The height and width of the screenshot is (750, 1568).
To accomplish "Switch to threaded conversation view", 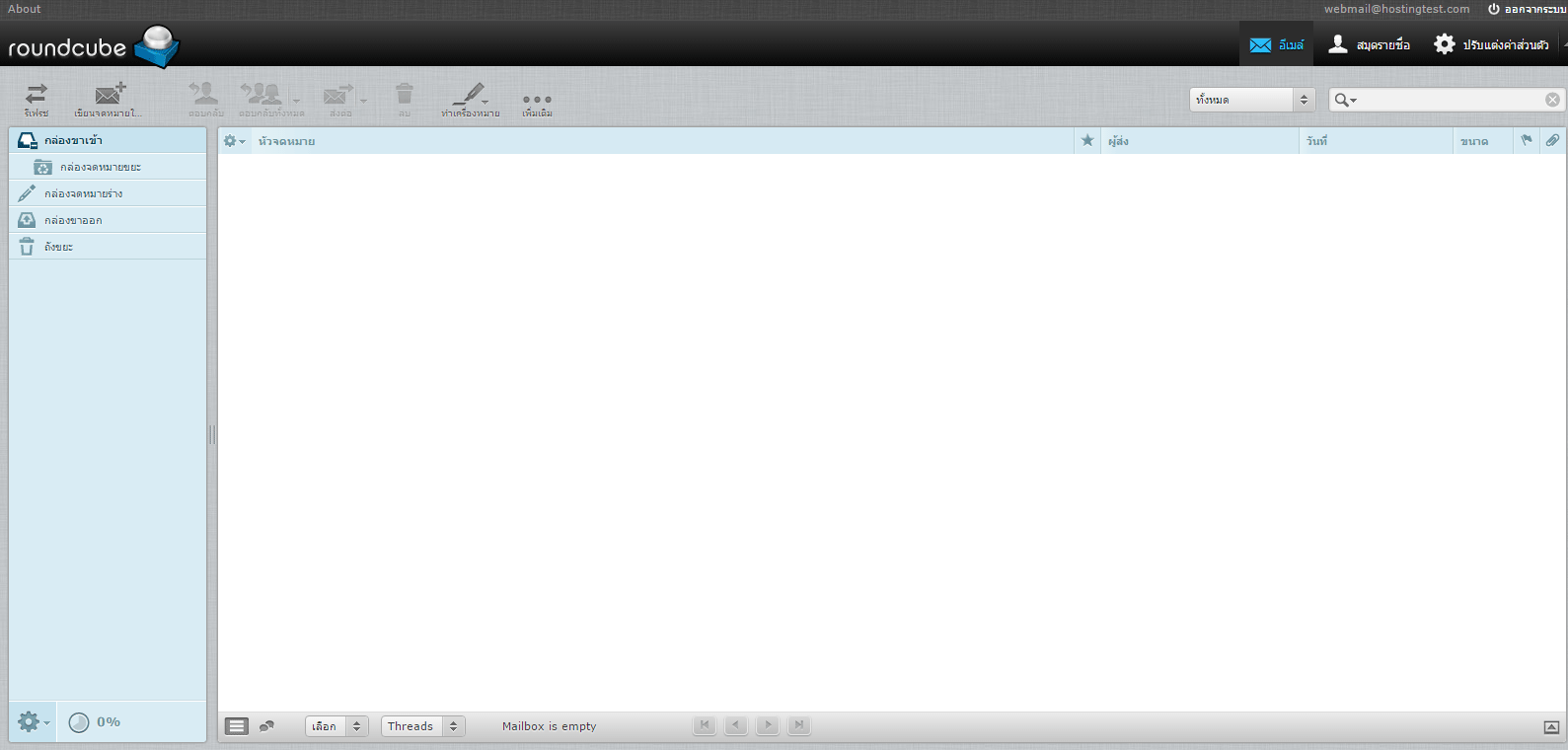I will (x=266, y=726).
